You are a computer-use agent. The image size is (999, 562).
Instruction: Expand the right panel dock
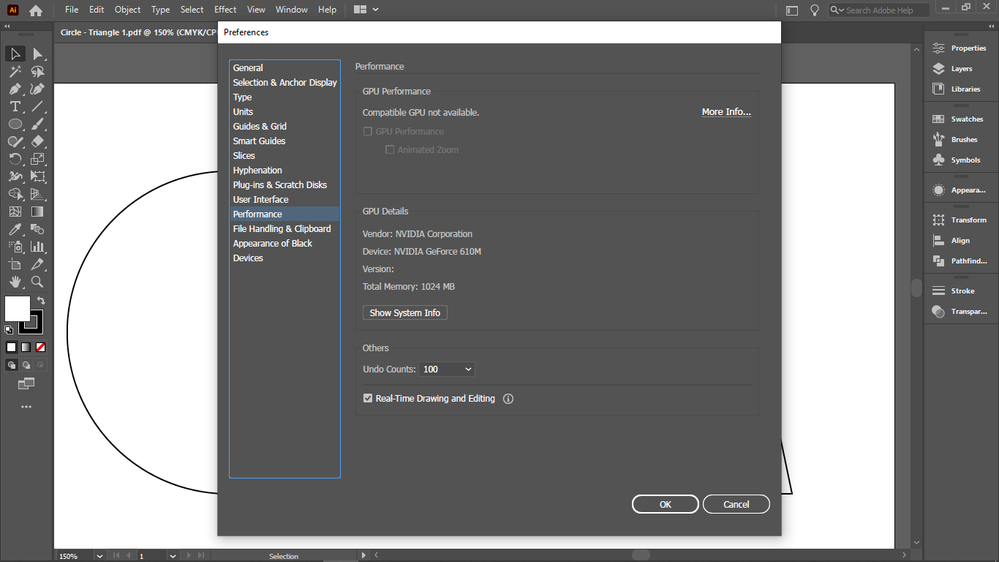tap(991, 26)
